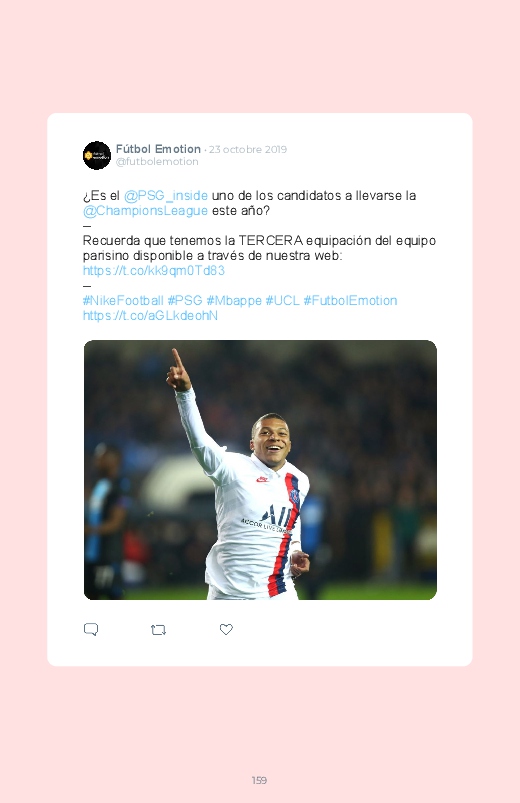Follow the https://t.co/kk9qm0Td83 link
Image resolution: width=520 pixels, height=803 pixels.
coord(154,270)
